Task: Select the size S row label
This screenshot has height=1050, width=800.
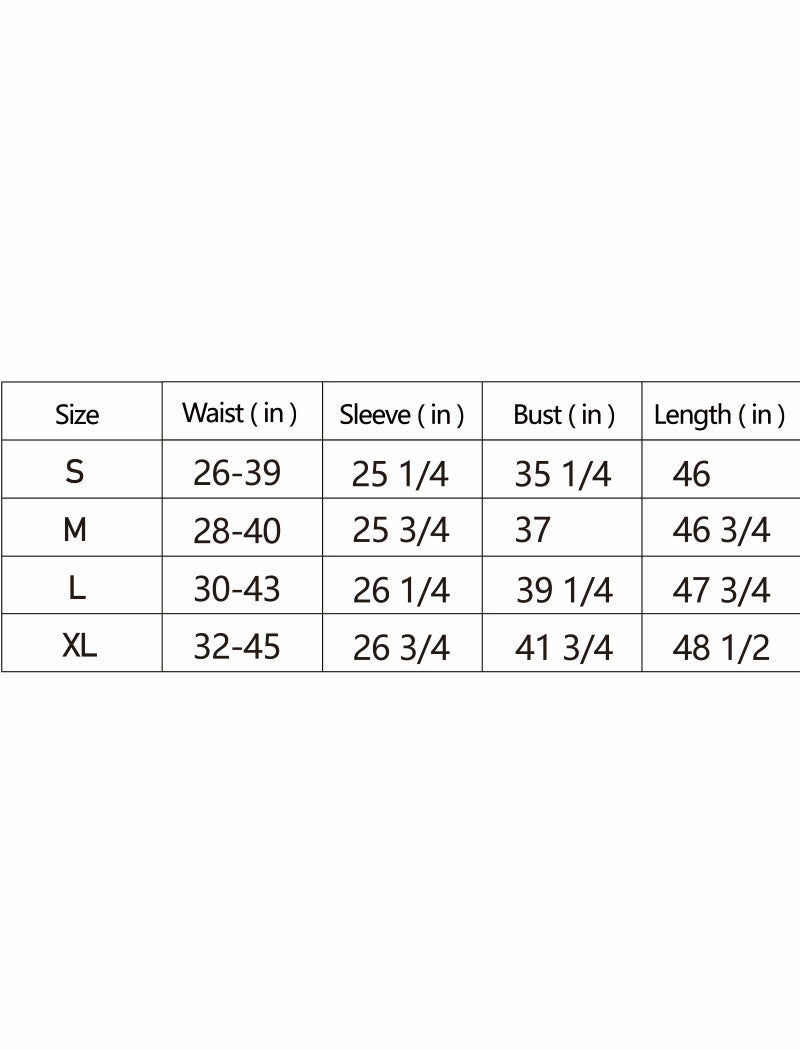Action: pos(75,471)
